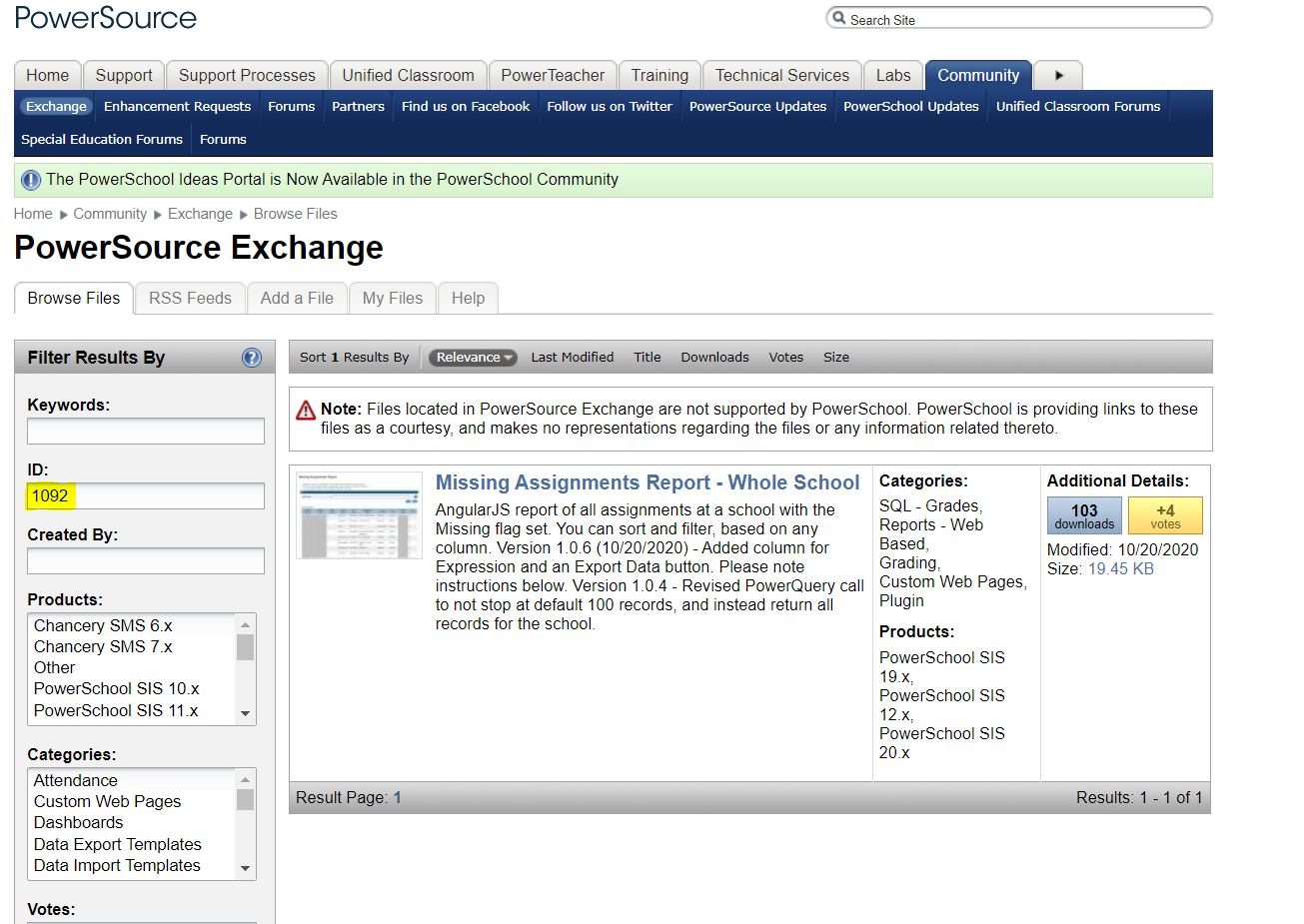Navigate to Exchange via the breadcrumb
The height and width of the screenshot is (924, 1304).
(200, 213)
